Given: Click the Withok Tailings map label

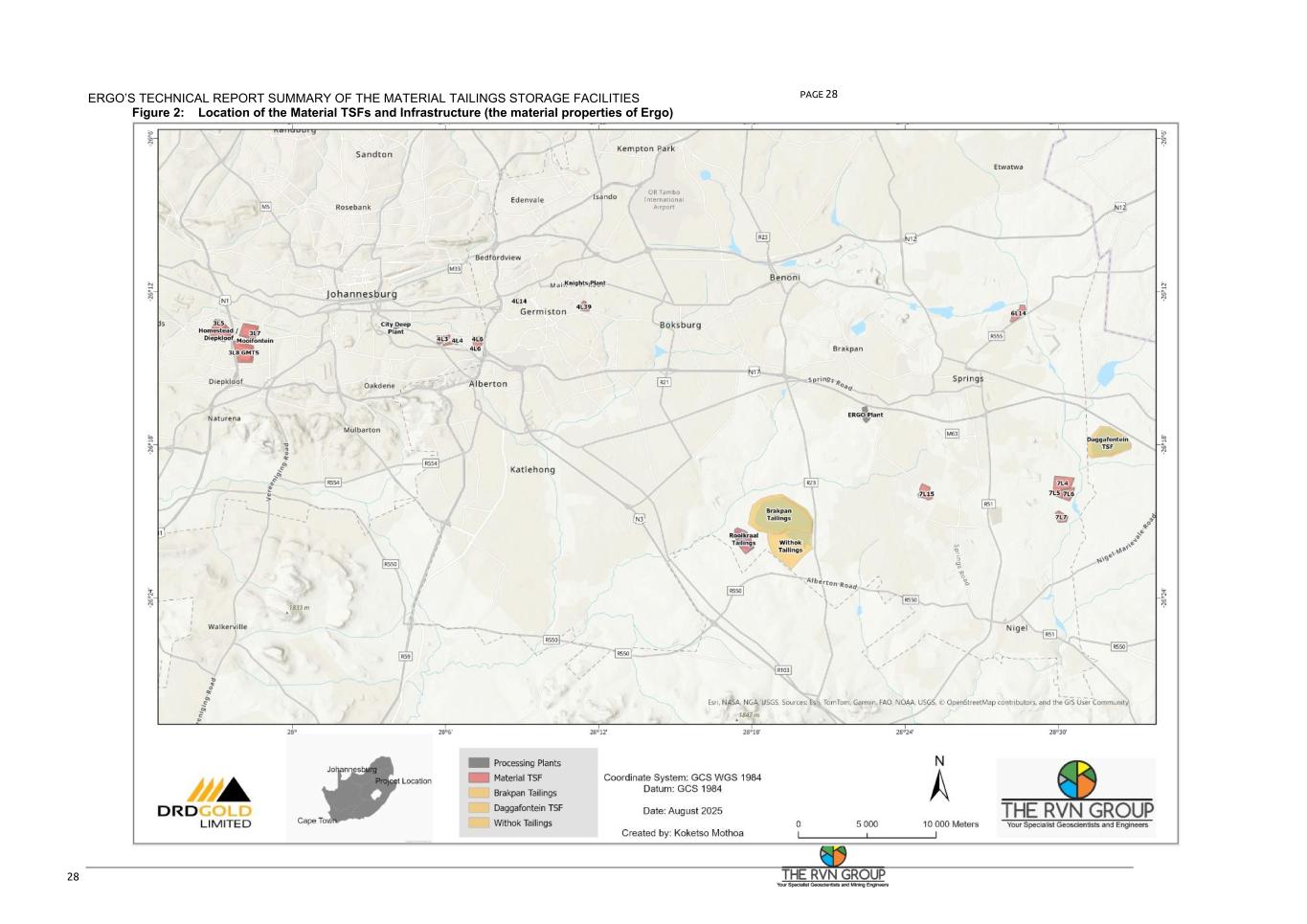Looking at the screenshot, I should click(790, 547).
